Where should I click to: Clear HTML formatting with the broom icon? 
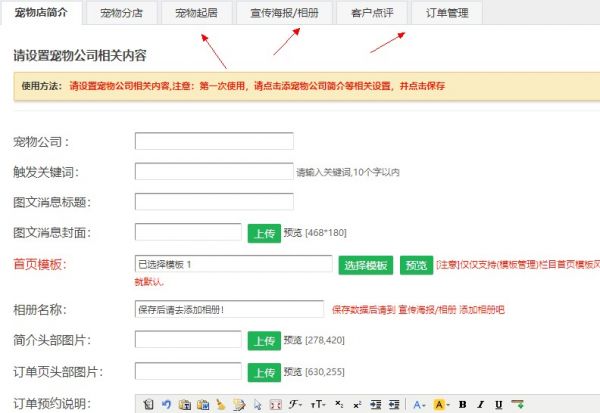point(221,404)
